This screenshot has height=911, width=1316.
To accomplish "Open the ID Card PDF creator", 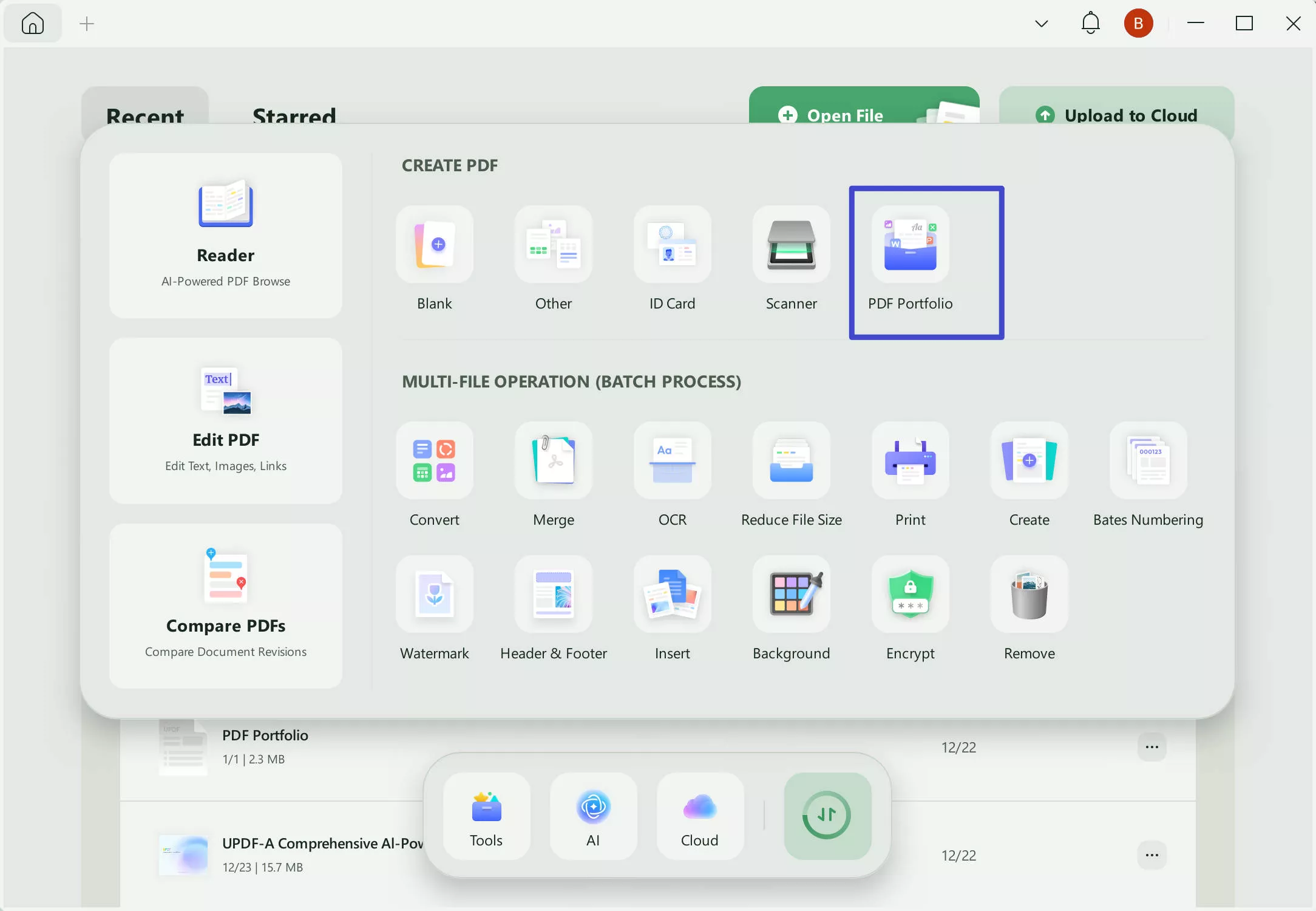I will (672, 245).
